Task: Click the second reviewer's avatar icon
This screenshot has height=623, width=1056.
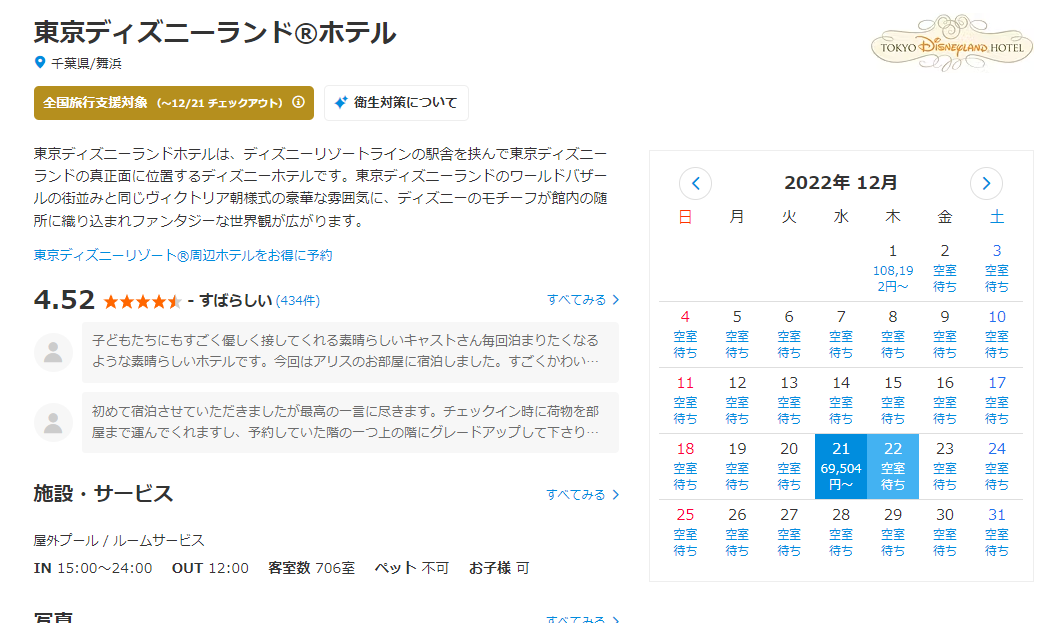Action: point(53,423)
